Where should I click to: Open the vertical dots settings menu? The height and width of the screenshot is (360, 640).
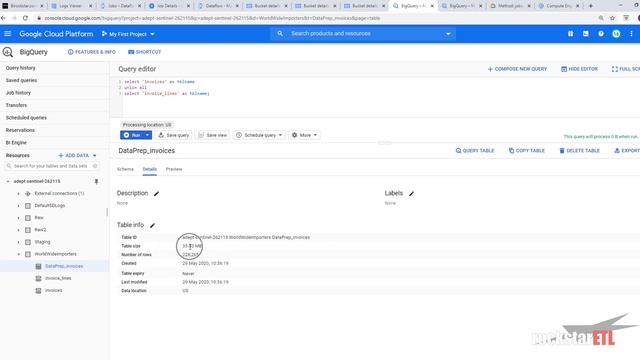click(x=631, y=34)
